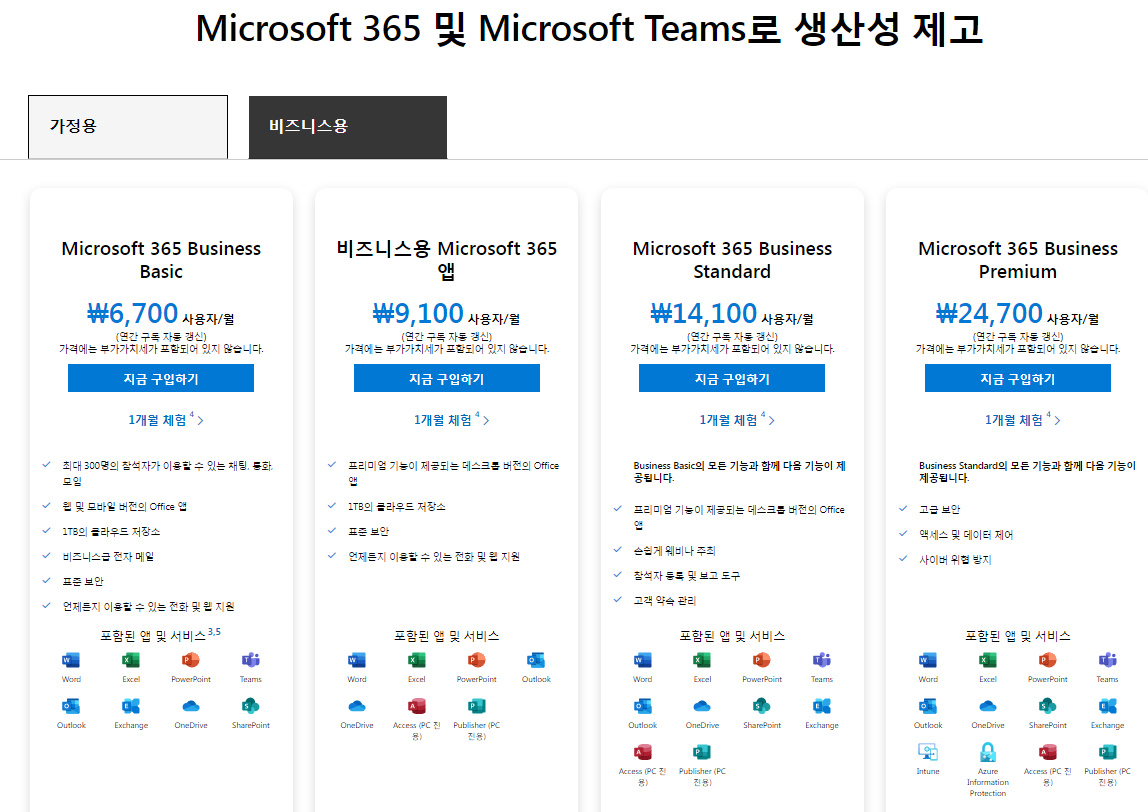Click Publisher icon in 비즈니스용 Microsoft 365 앱 card
Screen dimensions: 1148x812
coord(477,707)
